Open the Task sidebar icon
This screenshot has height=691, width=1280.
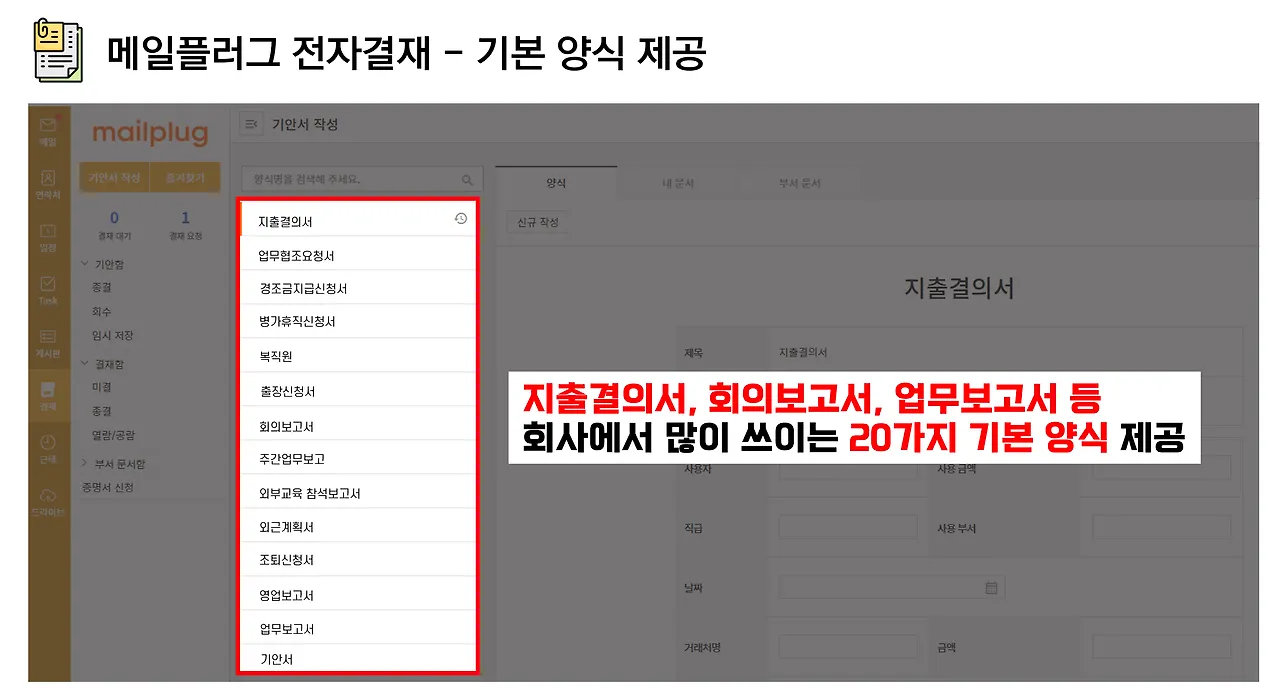pos(47,291)
